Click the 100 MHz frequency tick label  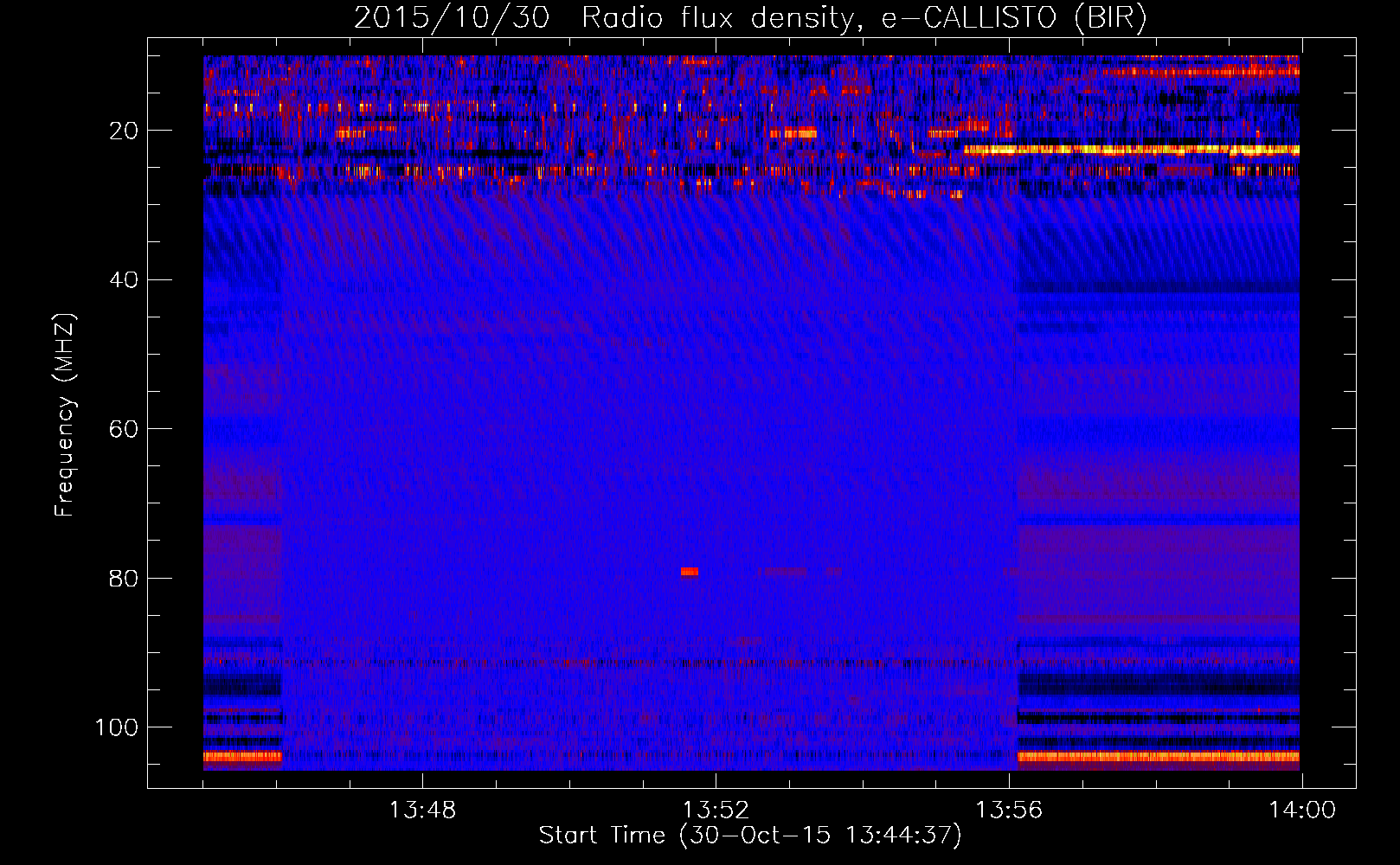pos(116,727)
